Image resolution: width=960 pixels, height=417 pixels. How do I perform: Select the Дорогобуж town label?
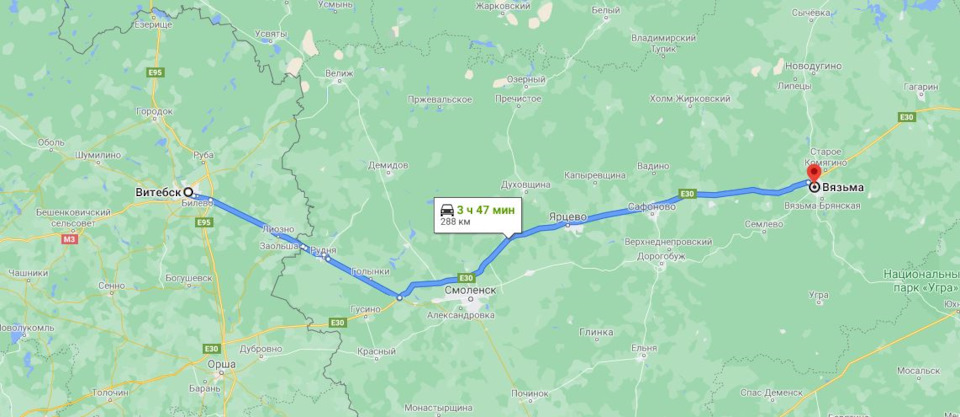[x=659, y=257]
